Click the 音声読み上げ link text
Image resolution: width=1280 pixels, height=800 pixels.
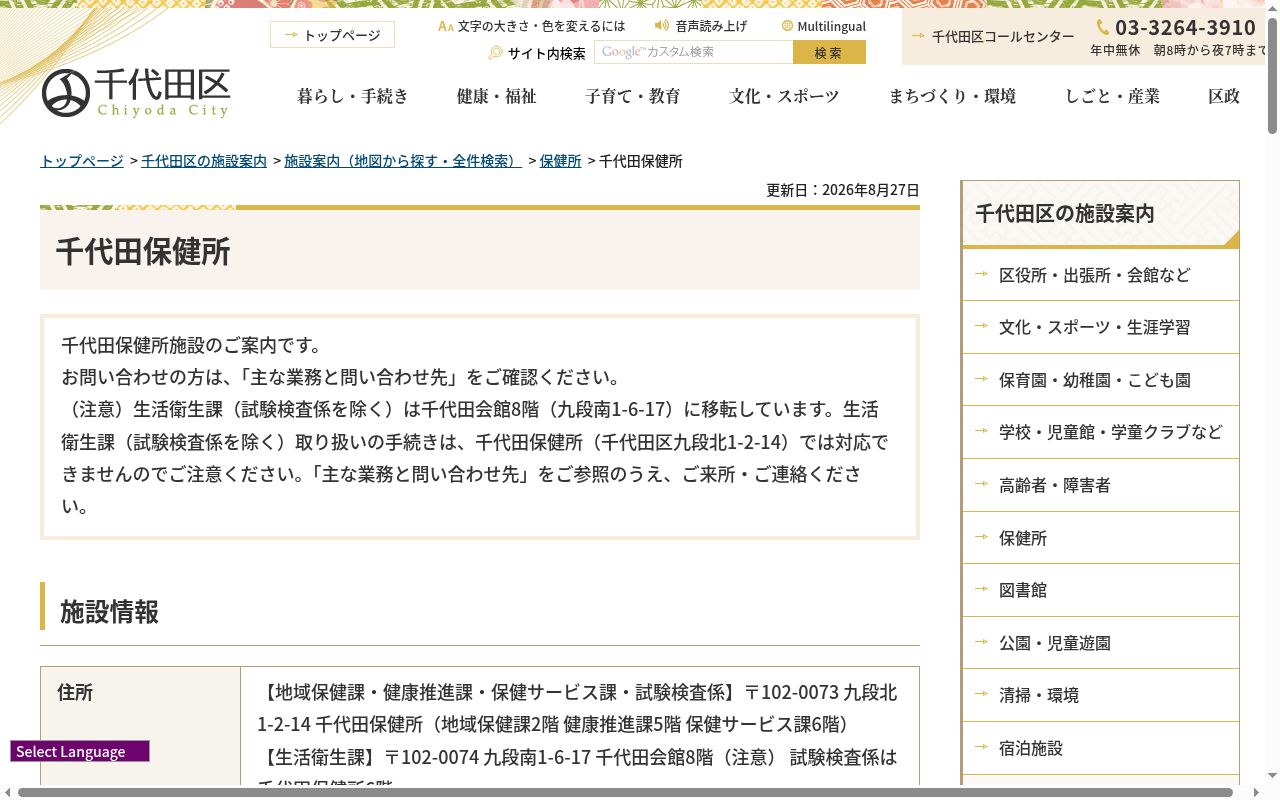[710, 26]
